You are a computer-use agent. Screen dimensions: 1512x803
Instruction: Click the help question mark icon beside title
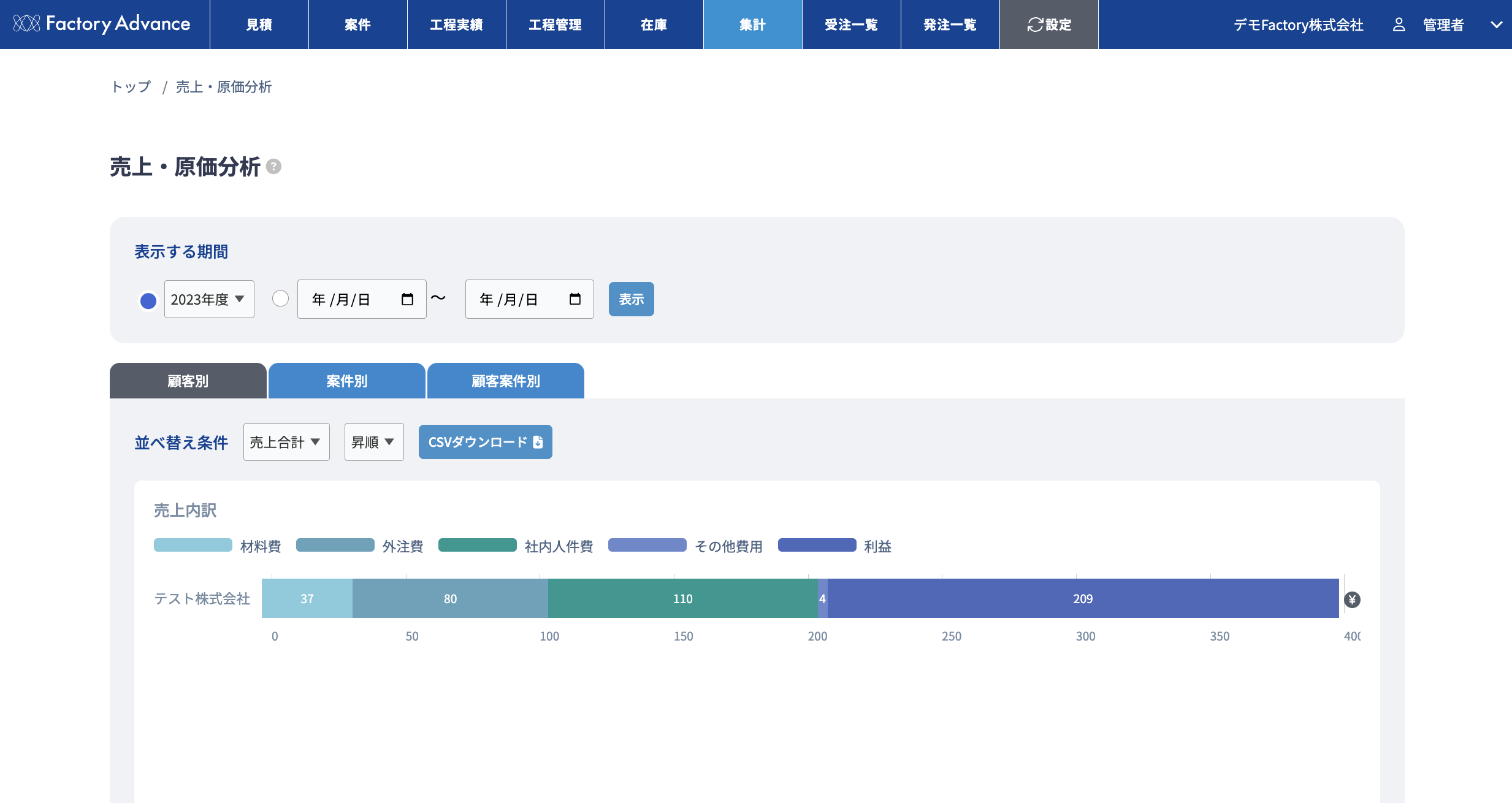pyautogui.click(x=274, y=167)
